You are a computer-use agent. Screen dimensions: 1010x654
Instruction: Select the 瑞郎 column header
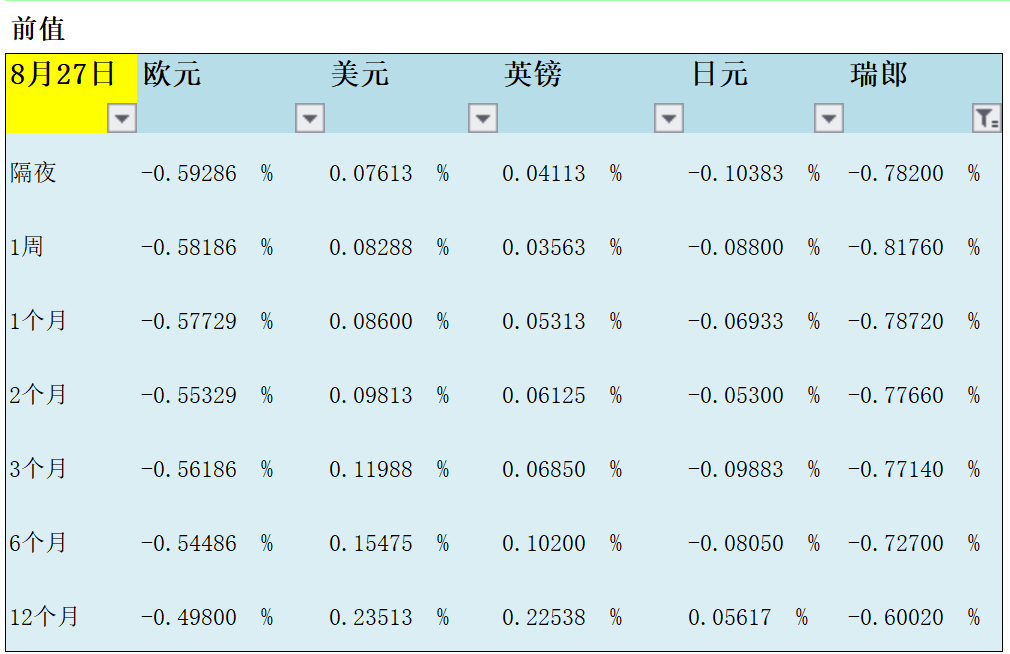(878, 75)
